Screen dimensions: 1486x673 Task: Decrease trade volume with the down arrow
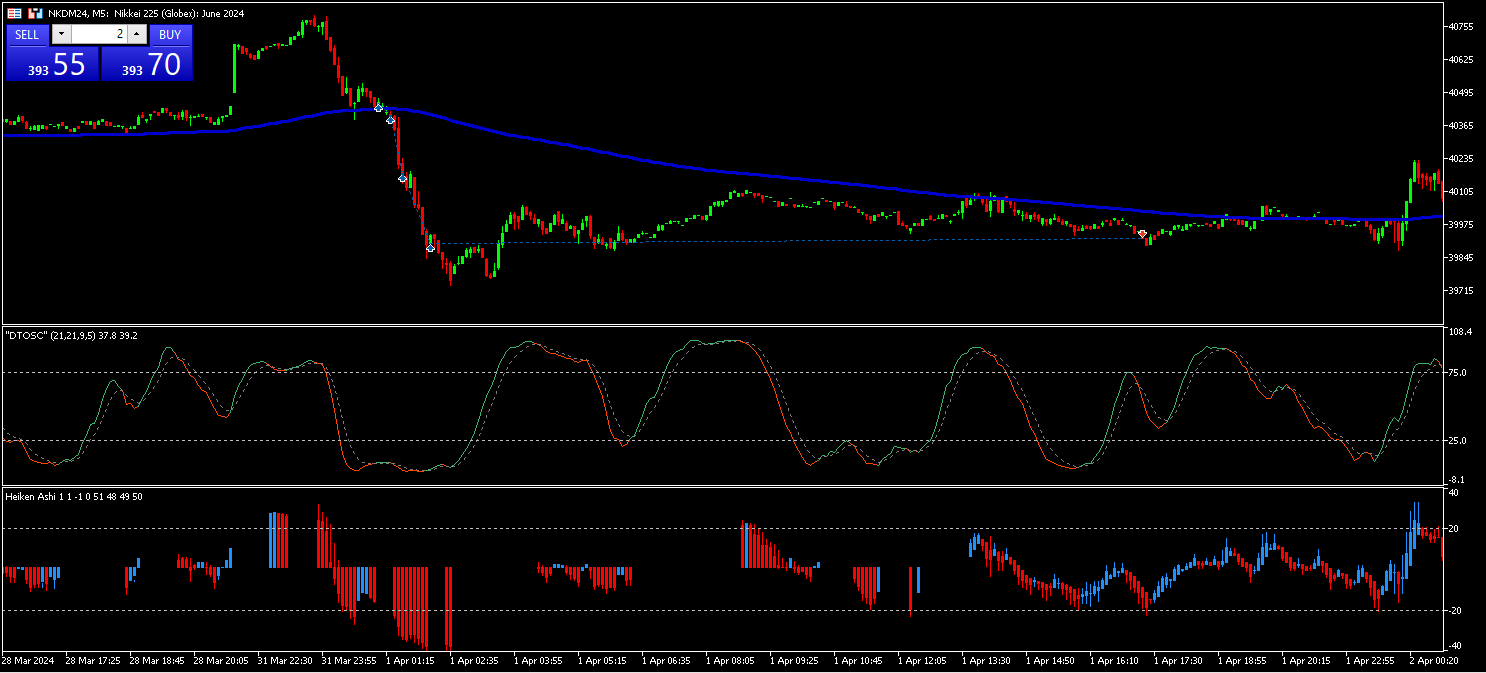pos(61,34)
